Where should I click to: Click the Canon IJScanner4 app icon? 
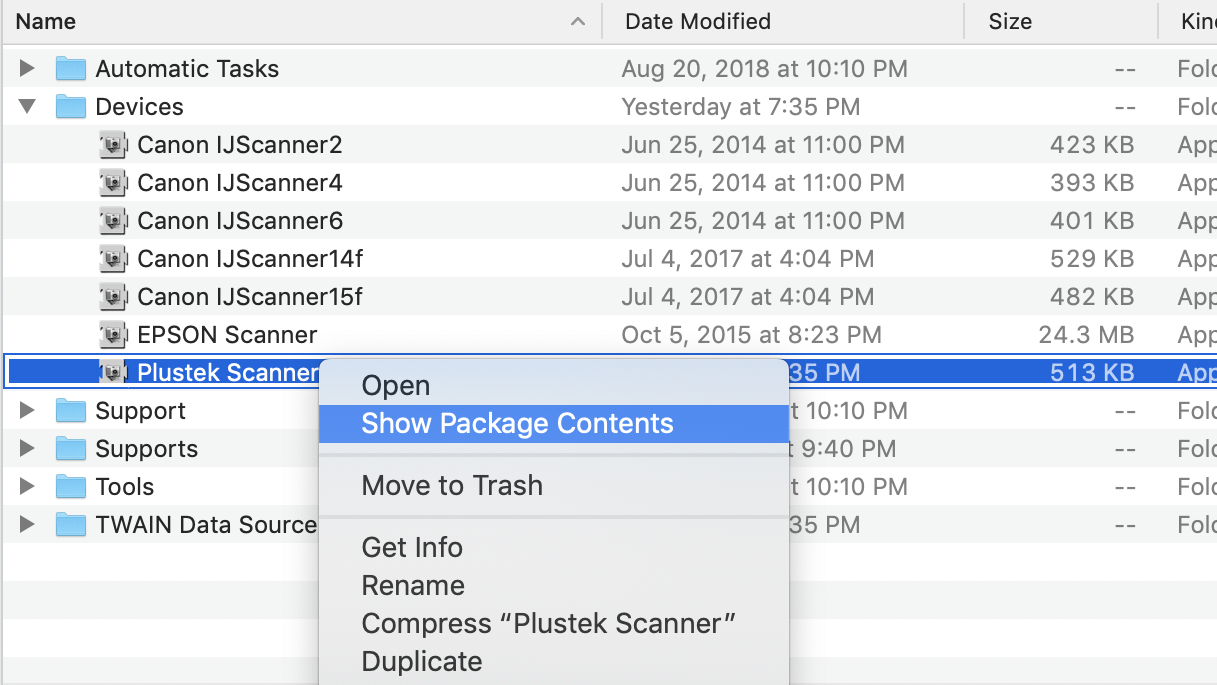point(114,183)
